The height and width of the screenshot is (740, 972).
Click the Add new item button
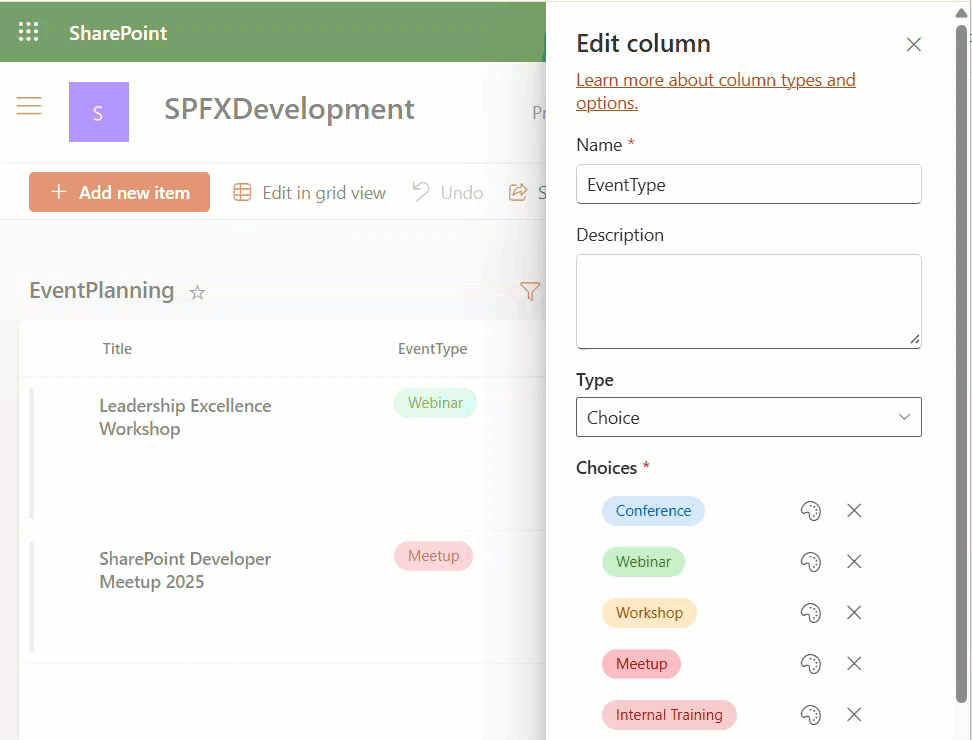119,192
